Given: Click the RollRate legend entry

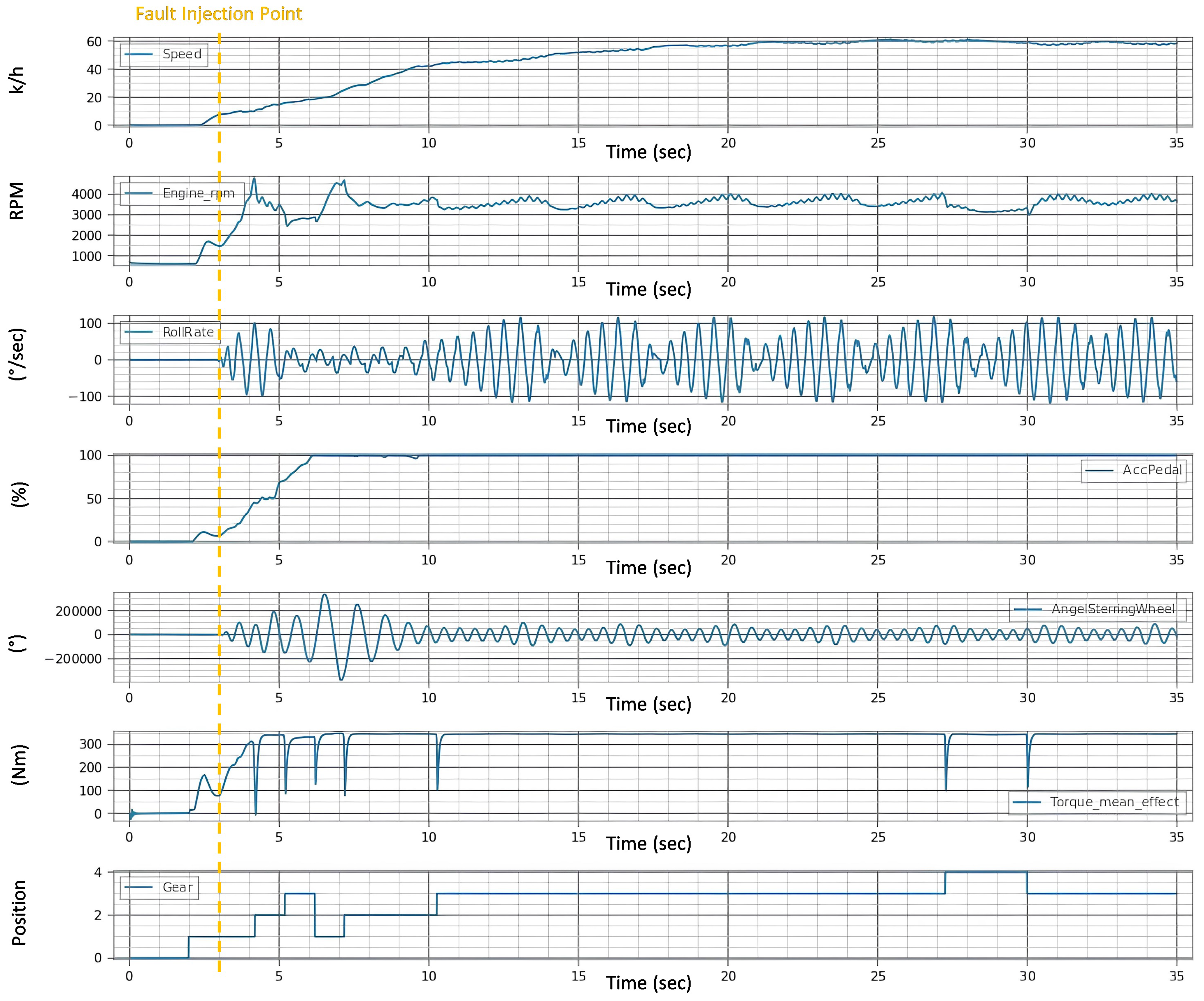Looking at the screenshot, I should (188, 333).
